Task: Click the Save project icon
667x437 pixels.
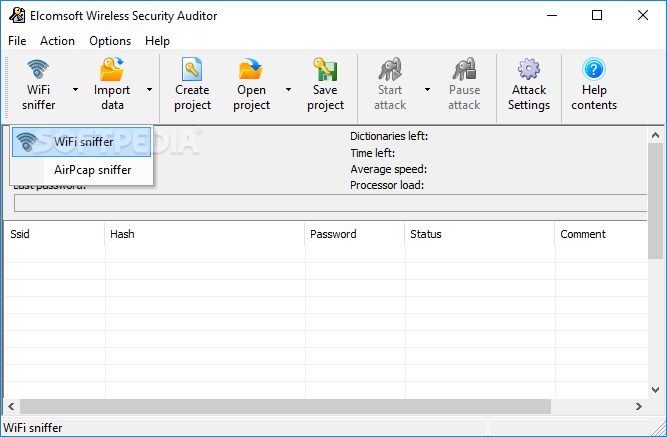Action: click(x=325, y=69)
